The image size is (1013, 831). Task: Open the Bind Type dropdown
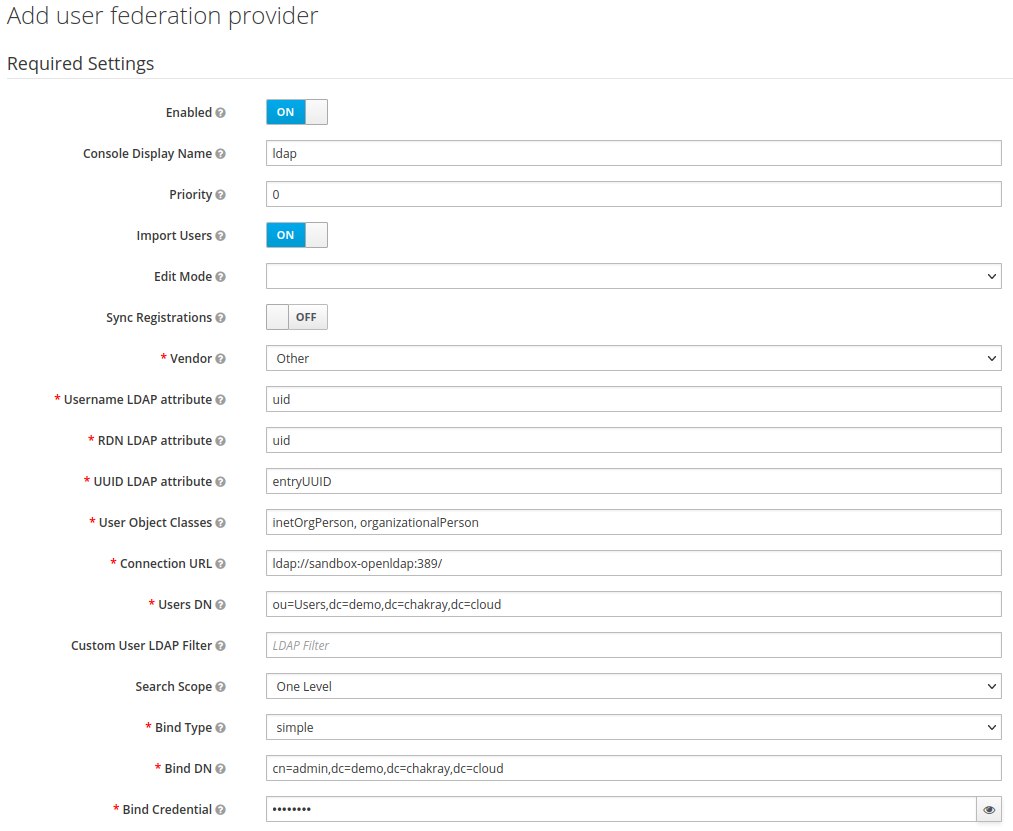point(633,727)
